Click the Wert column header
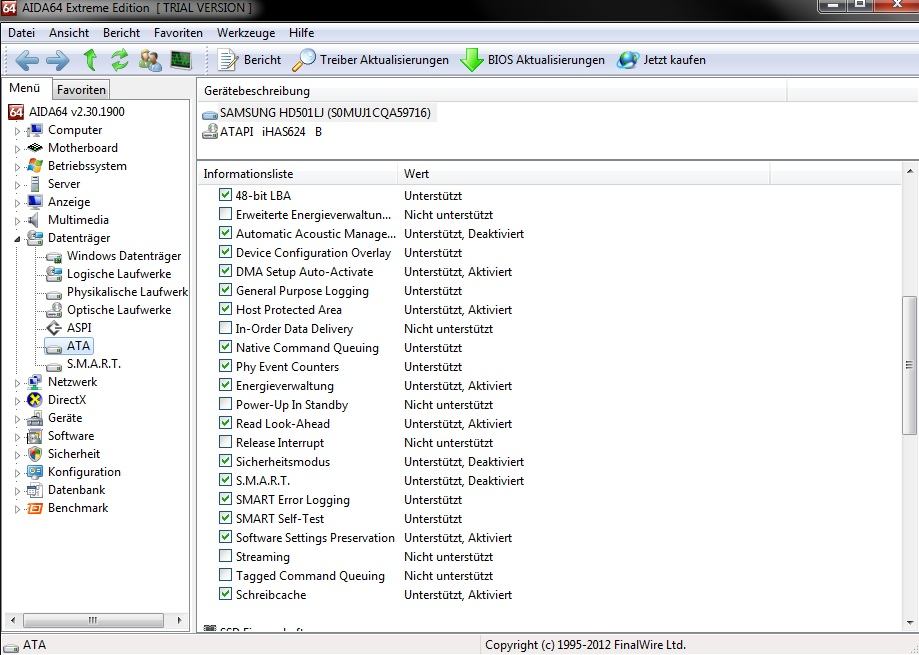This screenshot has width=919, height=655. point(584,174)
